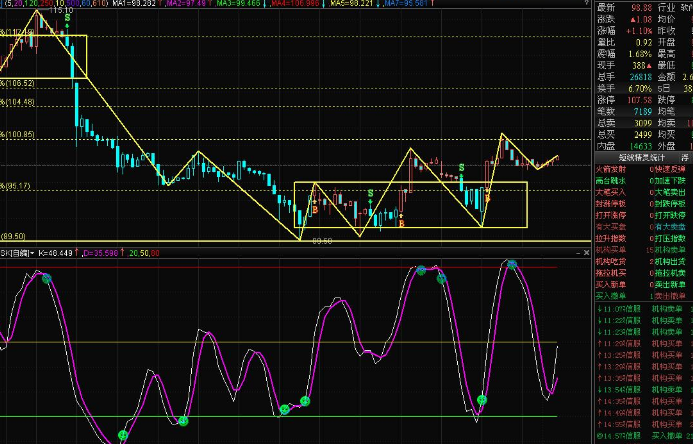Click the 换手 6.70% value
This screenshot has height=444, width=693.
pyautogui.click(x=640, y=88)
